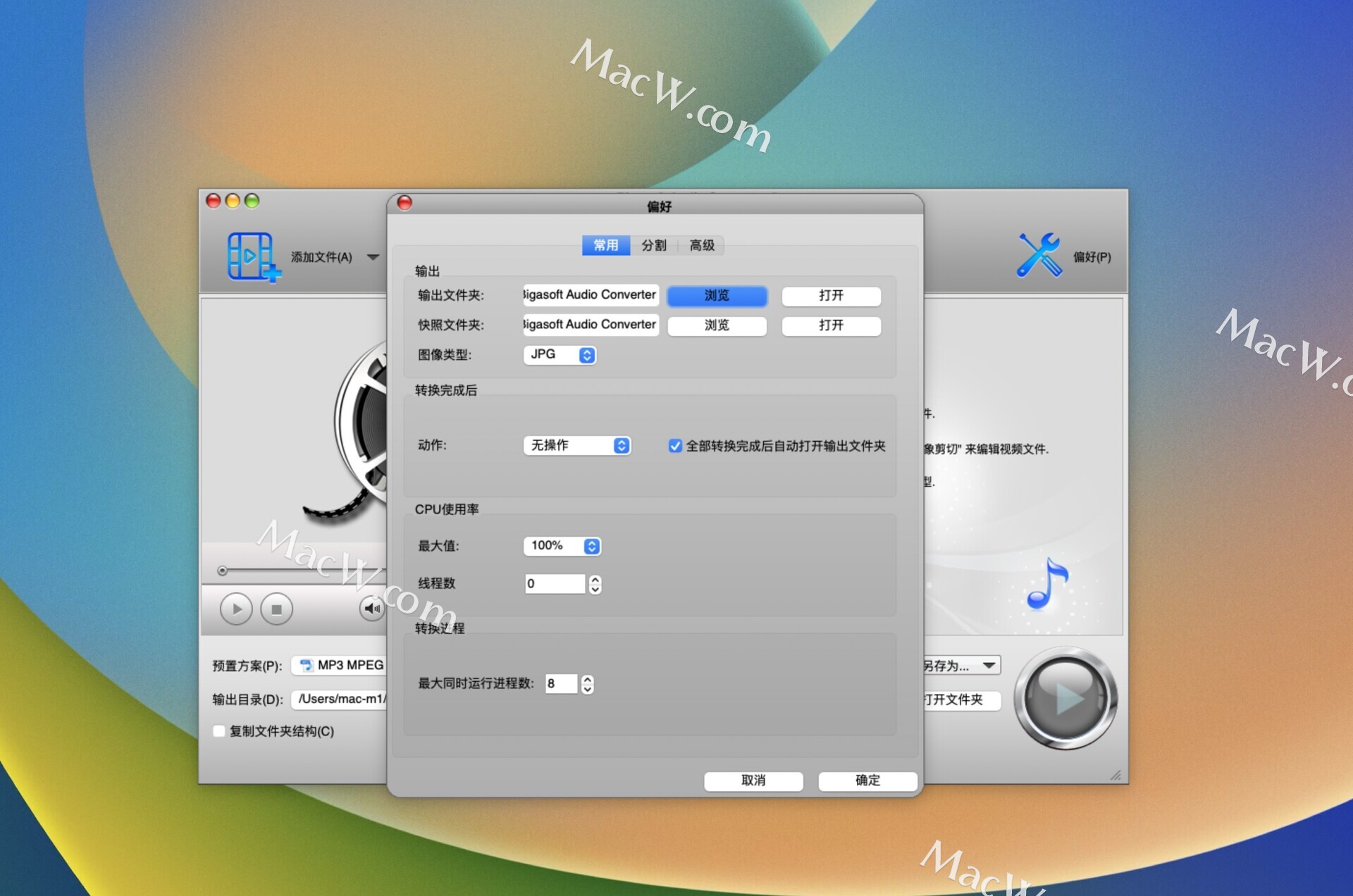Screen dimensions: 1353x896
Task: Click the thread count field
Action: pyautogui.click(x=555, y=583)
